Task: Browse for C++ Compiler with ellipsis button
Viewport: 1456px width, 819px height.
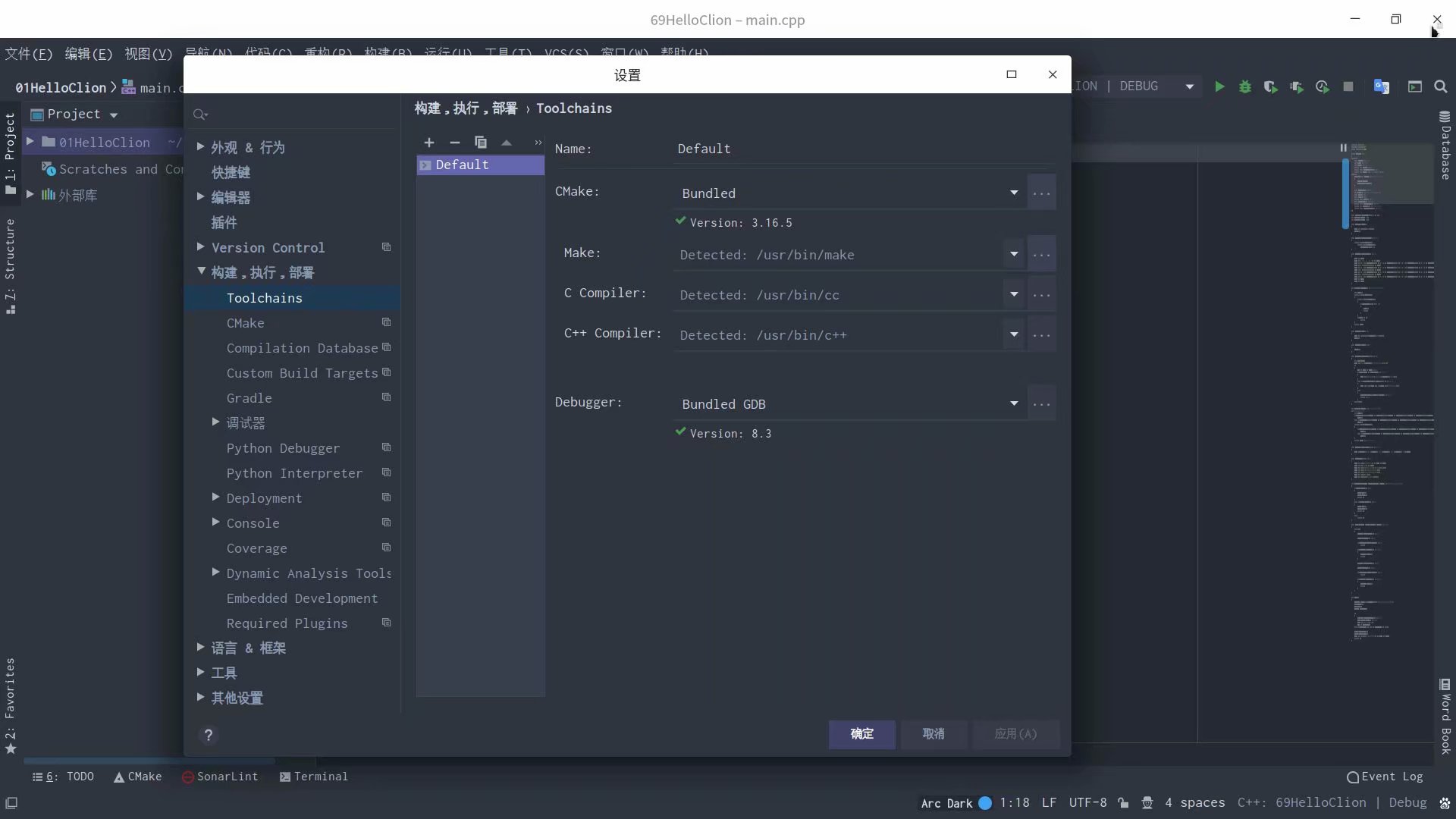Action: point(1042,334)
